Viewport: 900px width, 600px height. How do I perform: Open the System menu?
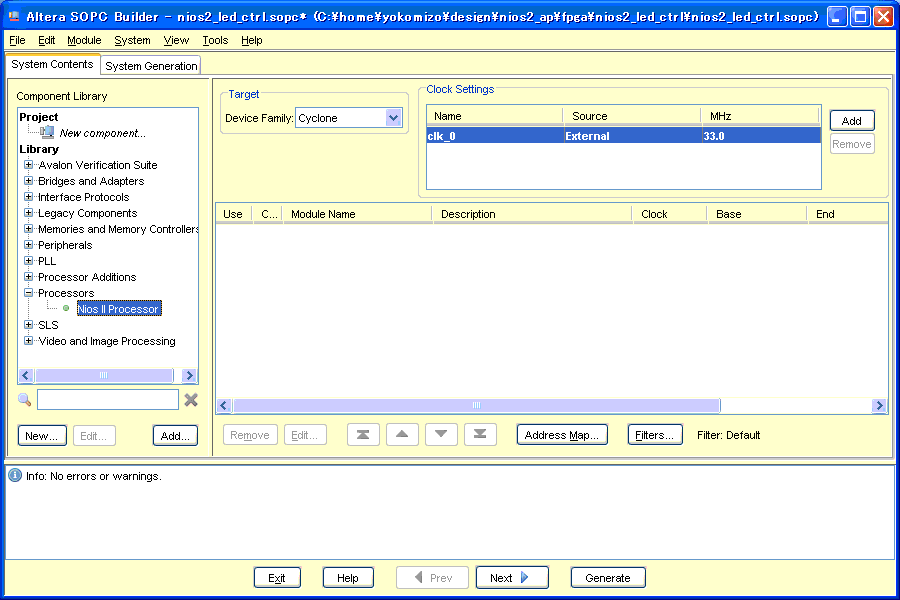click(x=132, y=40)
